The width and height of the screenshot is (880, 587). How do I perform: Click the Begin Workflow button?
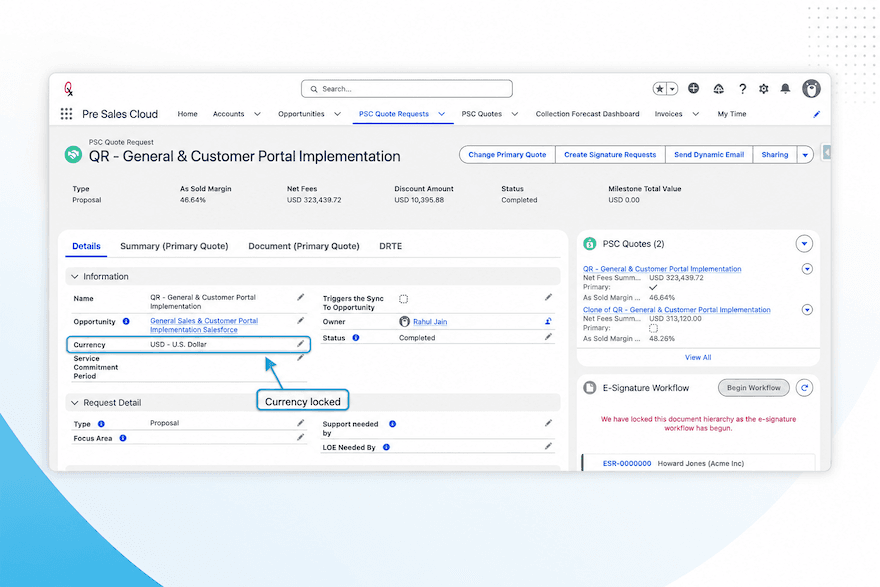point(753,388)
